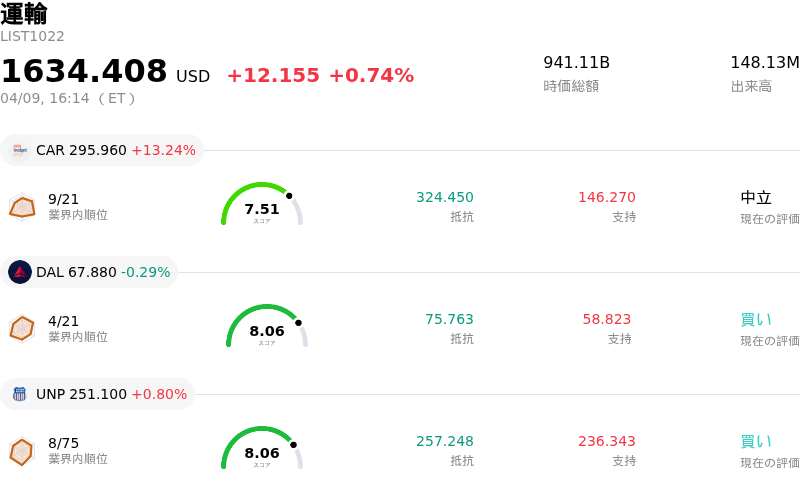The image size is (800, 488).
Task: Click the UNP 8.06 score gauge
Action: [x=262, y=450]
